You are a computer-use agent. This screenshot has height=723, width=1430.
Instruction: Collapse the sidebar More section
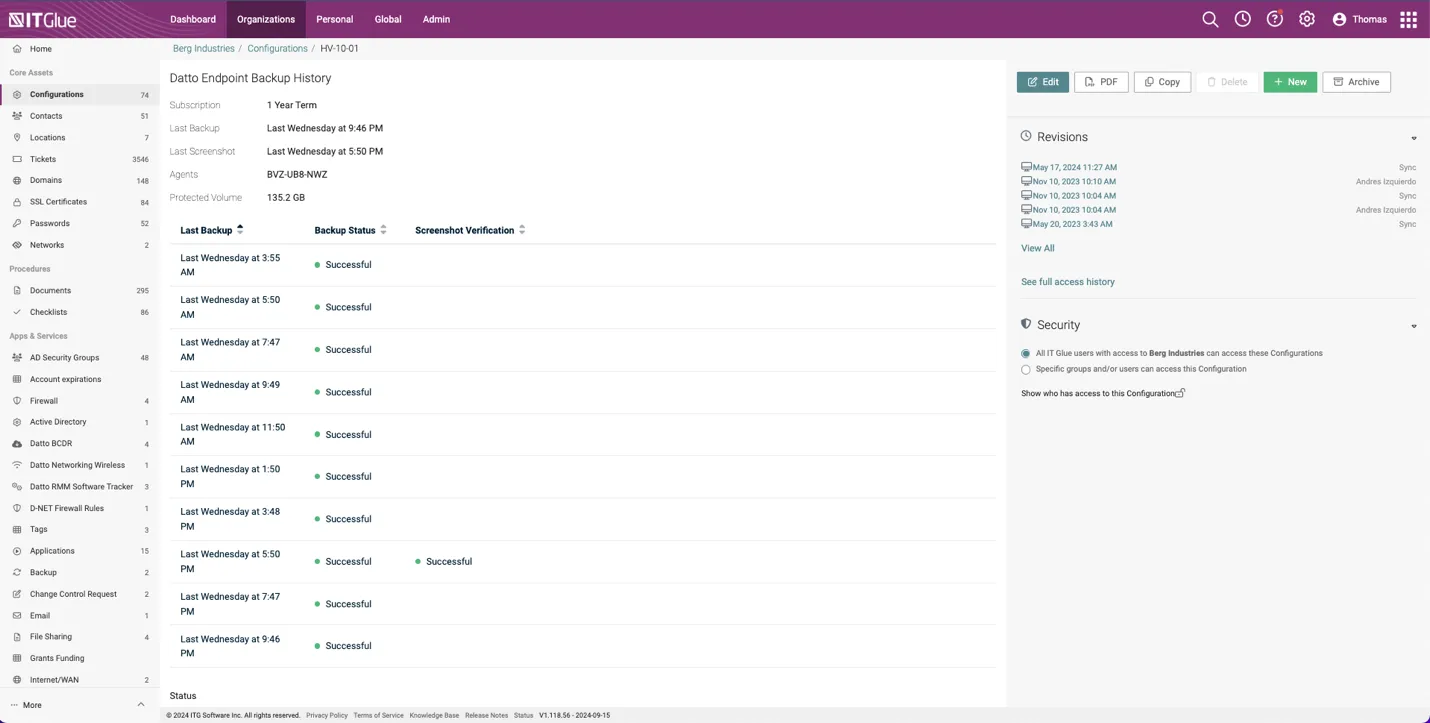[x=140, y=705]
